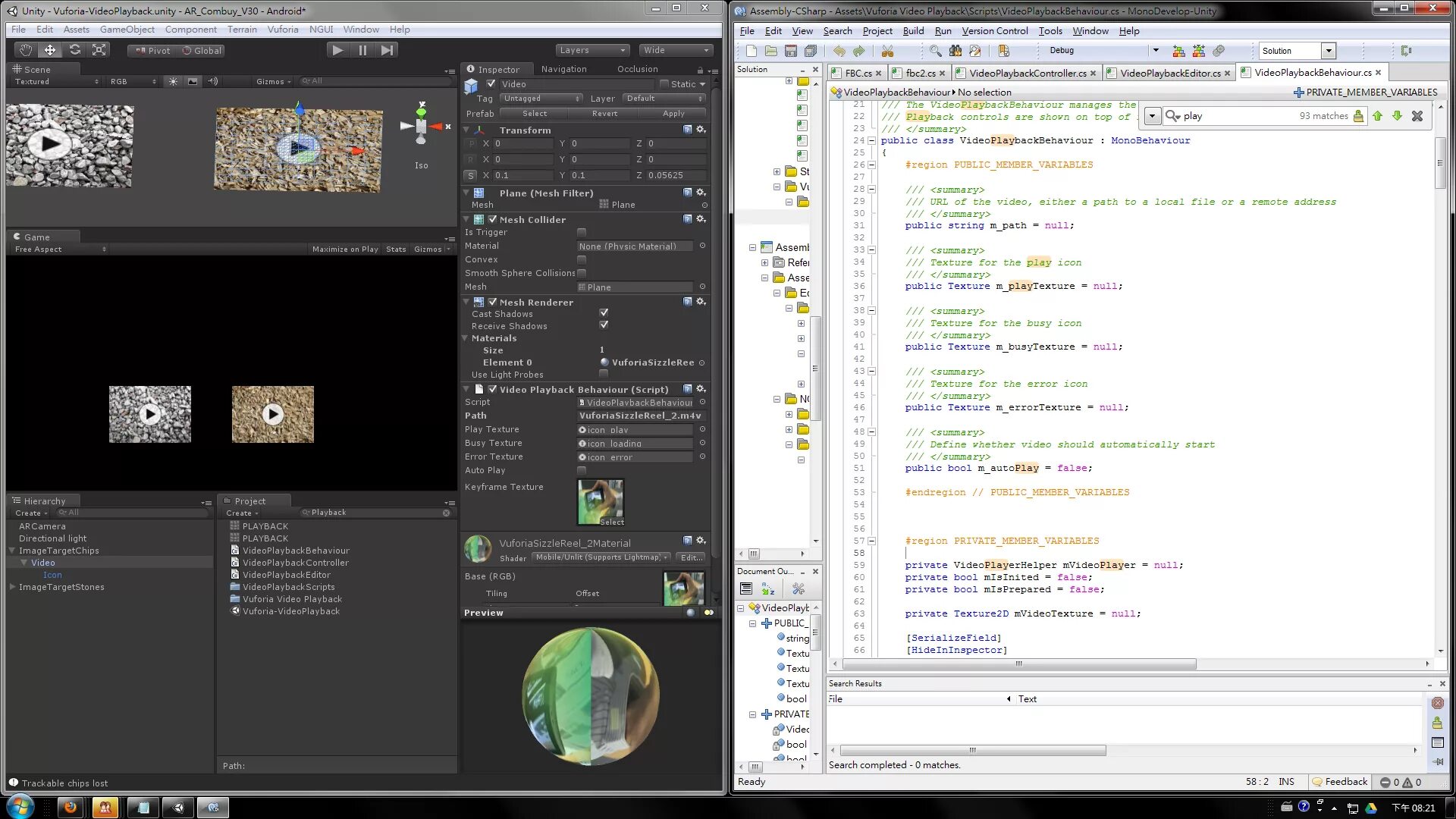The width and height of the screenshot is (1456, 819).
Task: Toggle scene lighting sun icon
Action: [173, 81]
